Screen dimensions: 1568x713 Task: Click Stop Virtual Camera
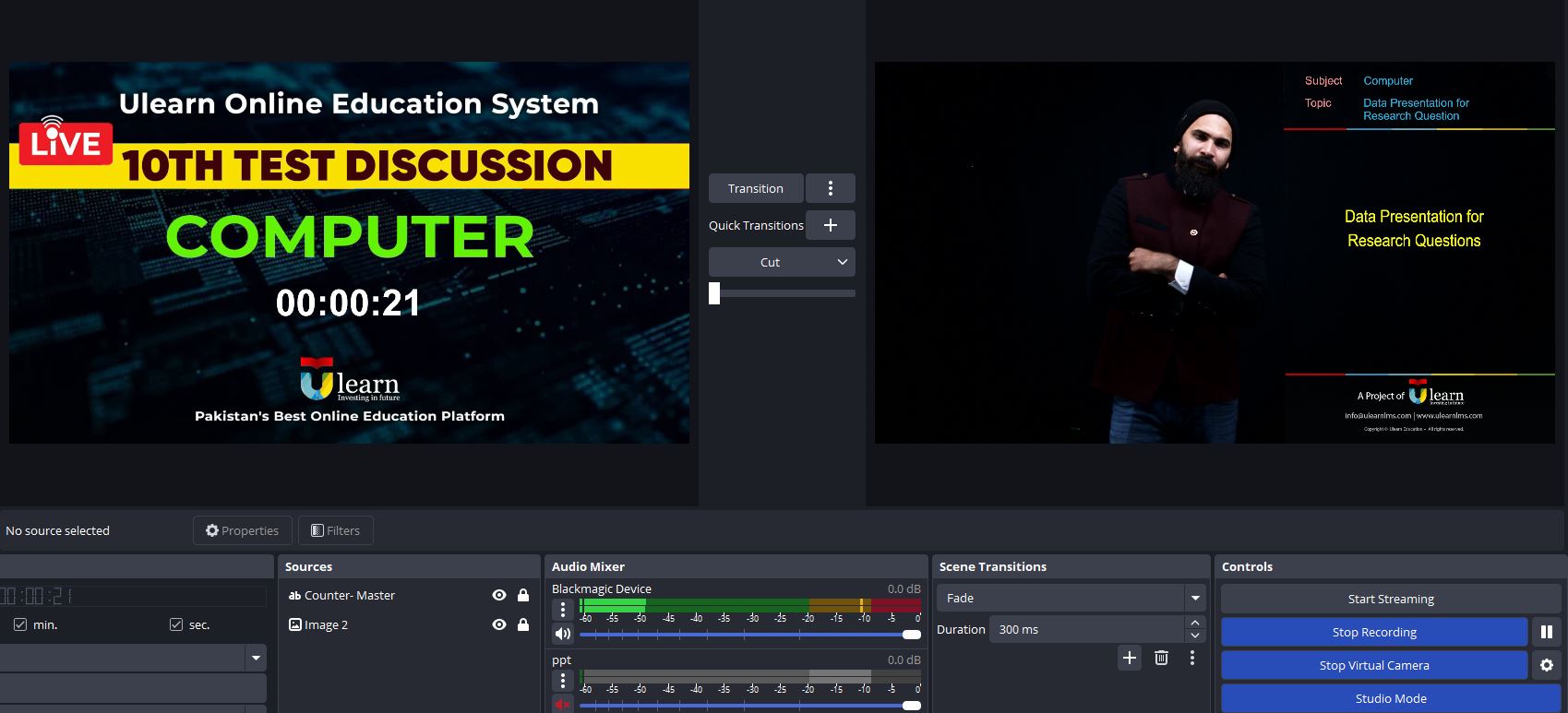[x=1374, y=665]
